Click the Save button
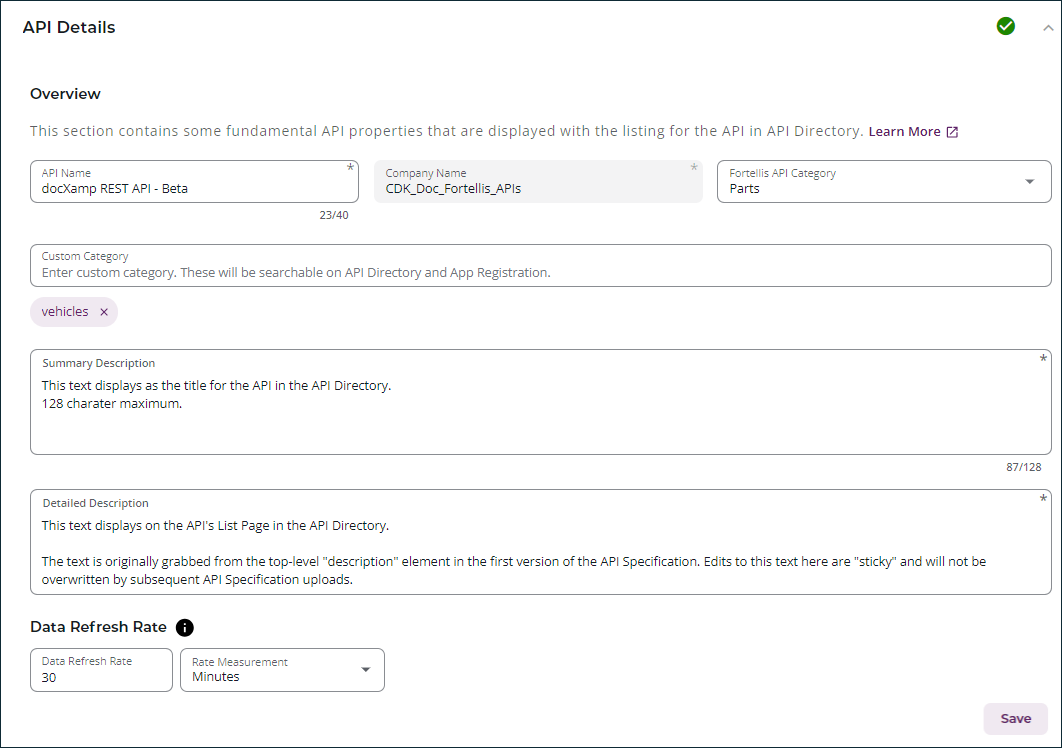 tap(1015, 719)
